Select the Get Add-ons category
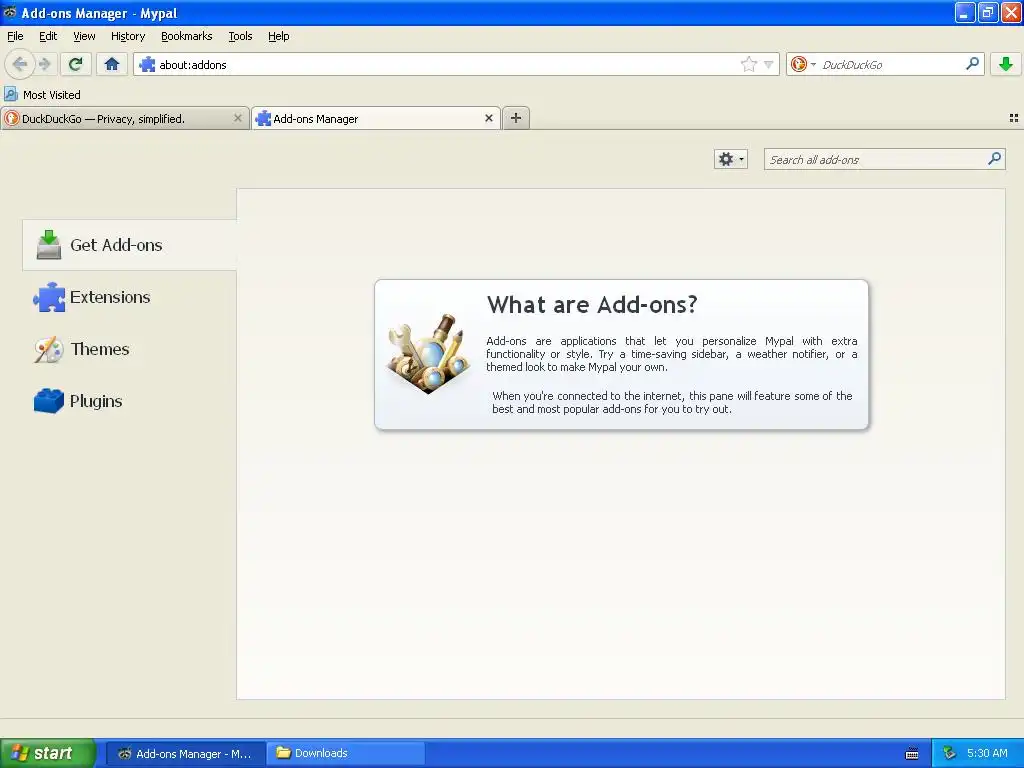Viewport: 1024px width, 768px height. 129,245
